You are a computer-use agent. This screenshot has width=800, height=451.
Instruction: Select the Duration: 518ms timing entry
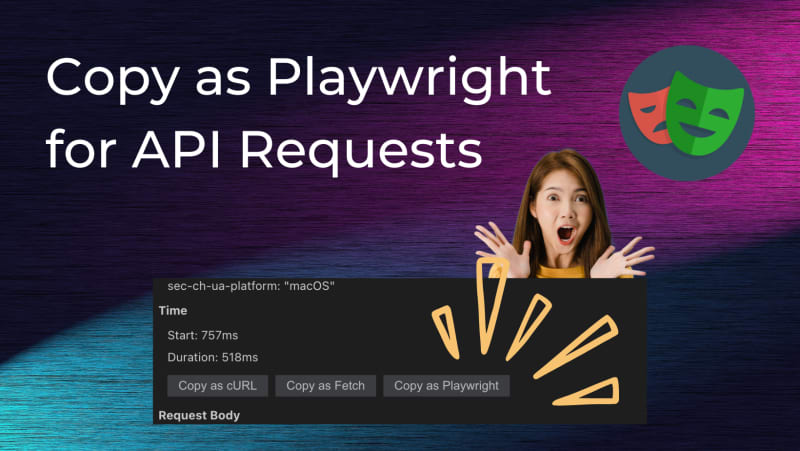pyautogui.click(x=210, y=357)
